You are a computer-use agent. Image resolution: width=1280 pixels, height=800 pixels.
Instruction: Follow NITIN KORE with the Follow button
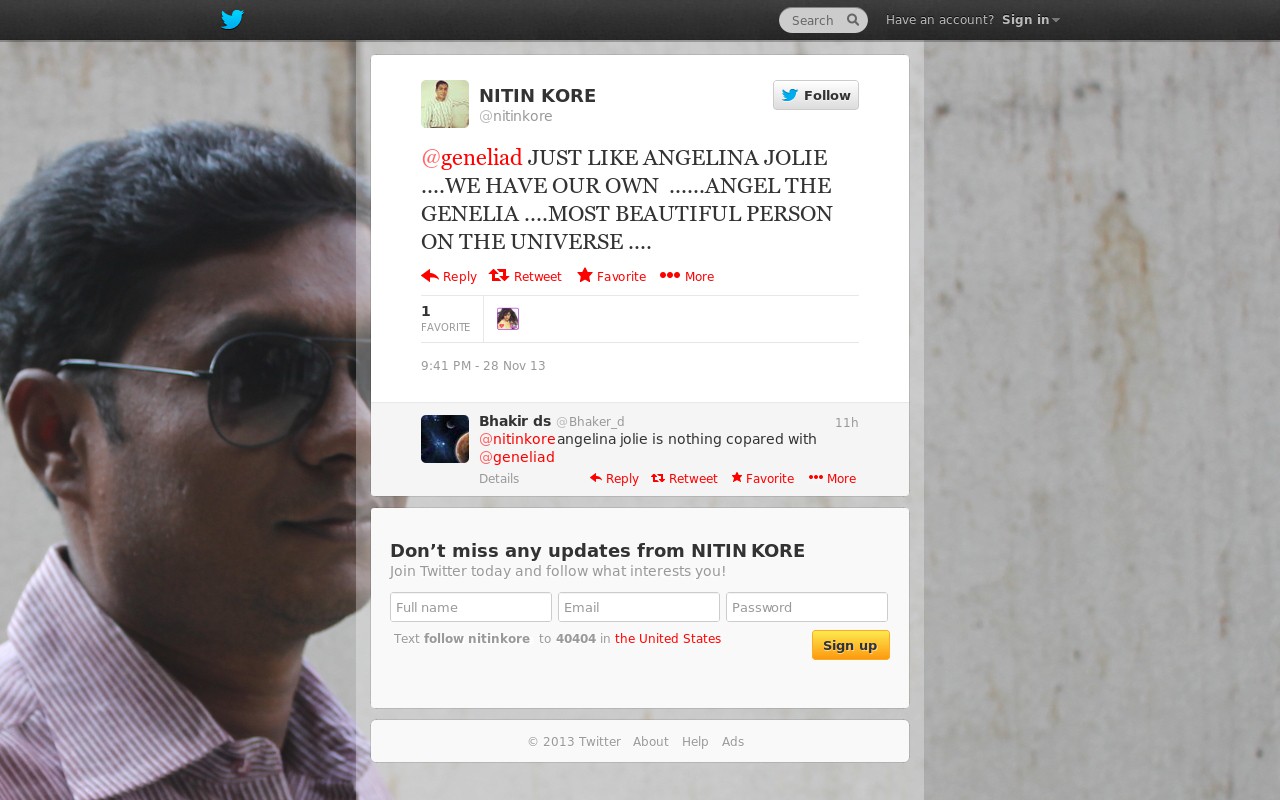pyautogui.click(x=816, y=95)
